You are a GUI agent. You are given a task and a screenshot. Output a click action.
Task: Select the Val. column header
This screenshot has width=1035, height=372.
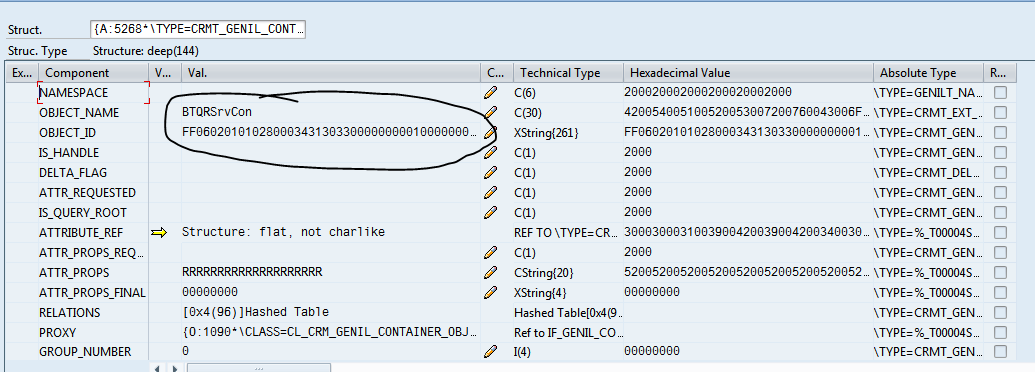point(330,73)
